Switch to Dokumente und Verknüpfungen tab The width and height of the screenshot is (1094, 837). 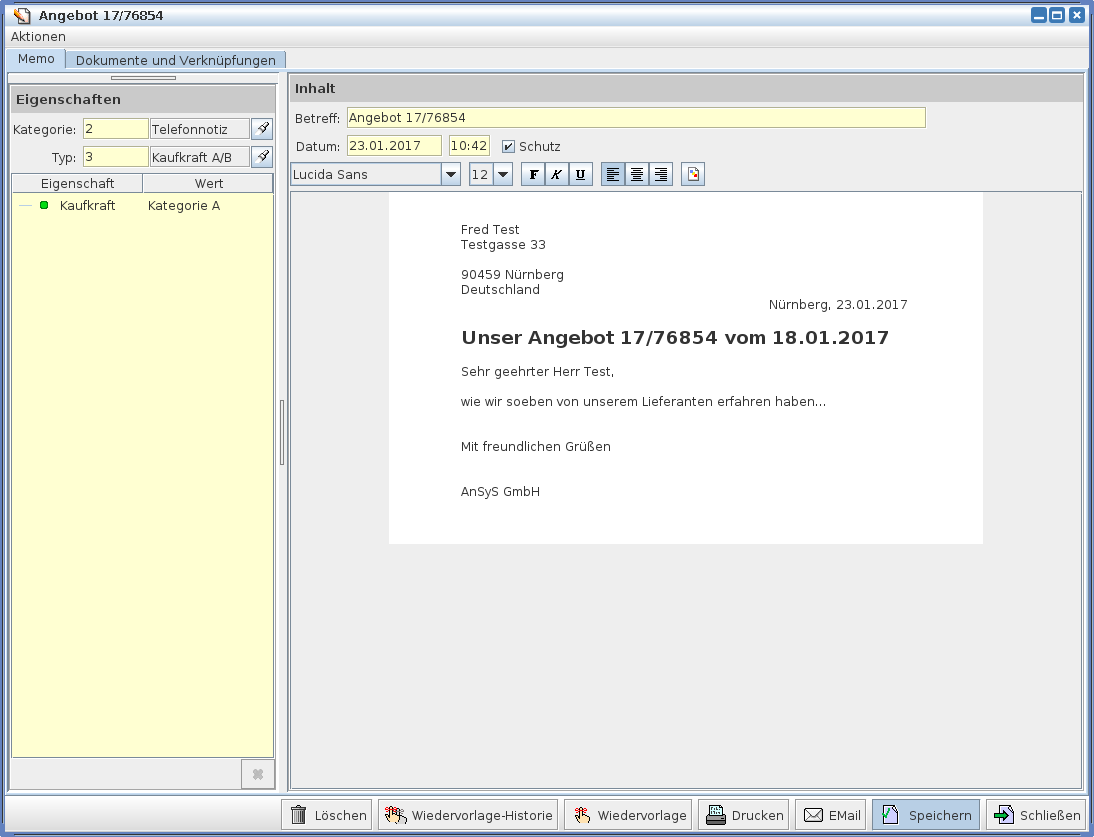click(x=176, y=60)
